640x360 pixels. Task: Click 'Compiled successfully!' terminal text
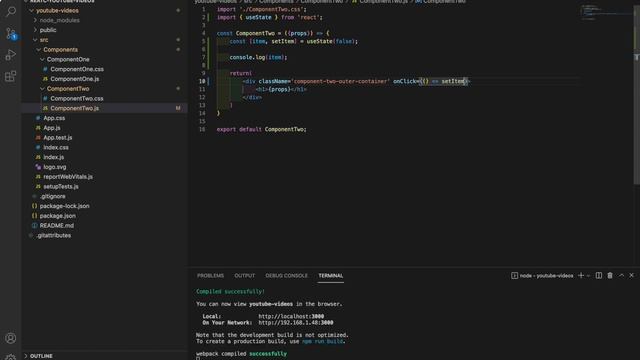[230, 291]
